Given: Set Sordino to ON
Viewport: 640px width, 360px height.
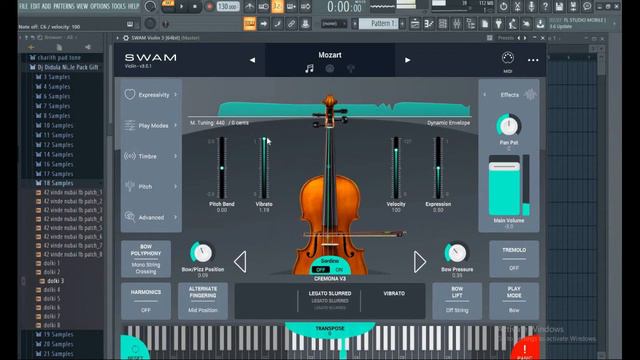Looking at the screenshot, I should 339,270.
